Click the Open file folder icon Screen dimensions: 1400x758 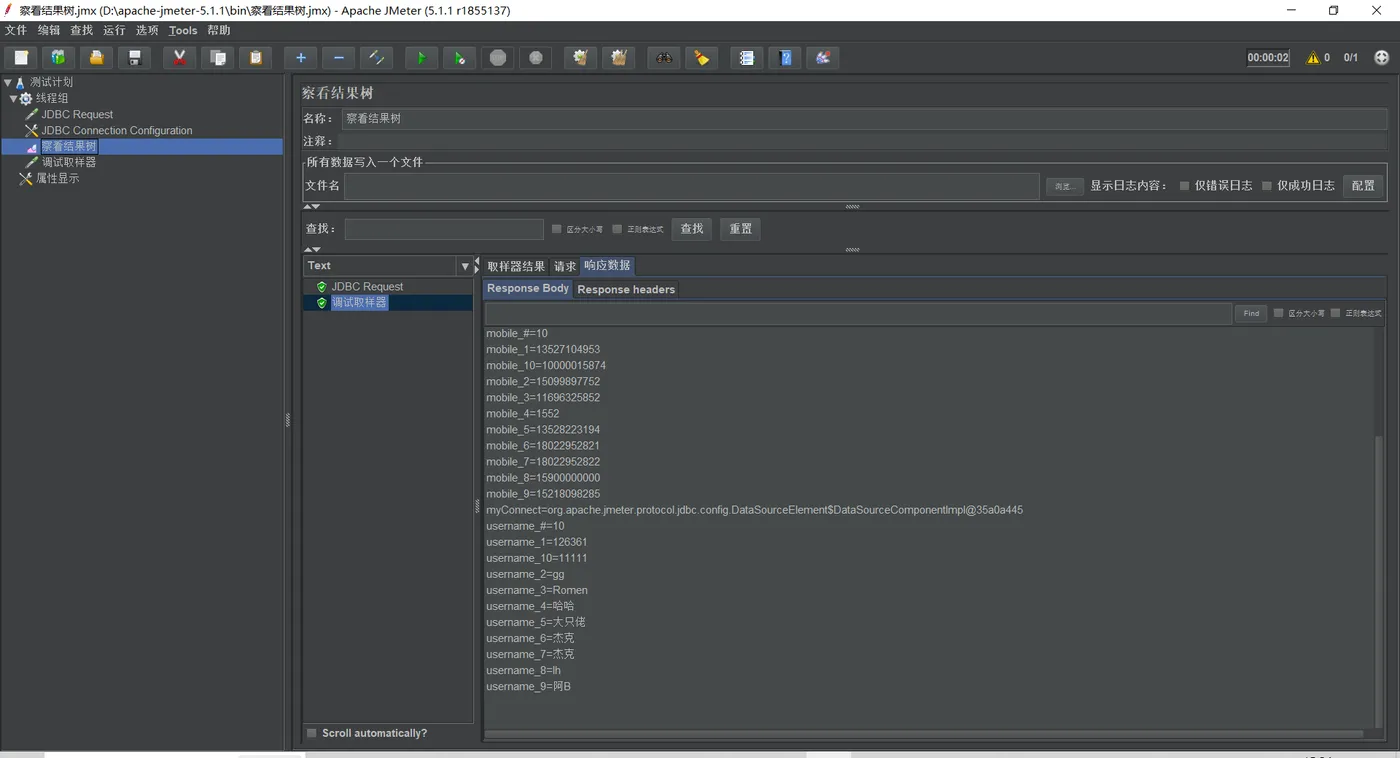96,58
